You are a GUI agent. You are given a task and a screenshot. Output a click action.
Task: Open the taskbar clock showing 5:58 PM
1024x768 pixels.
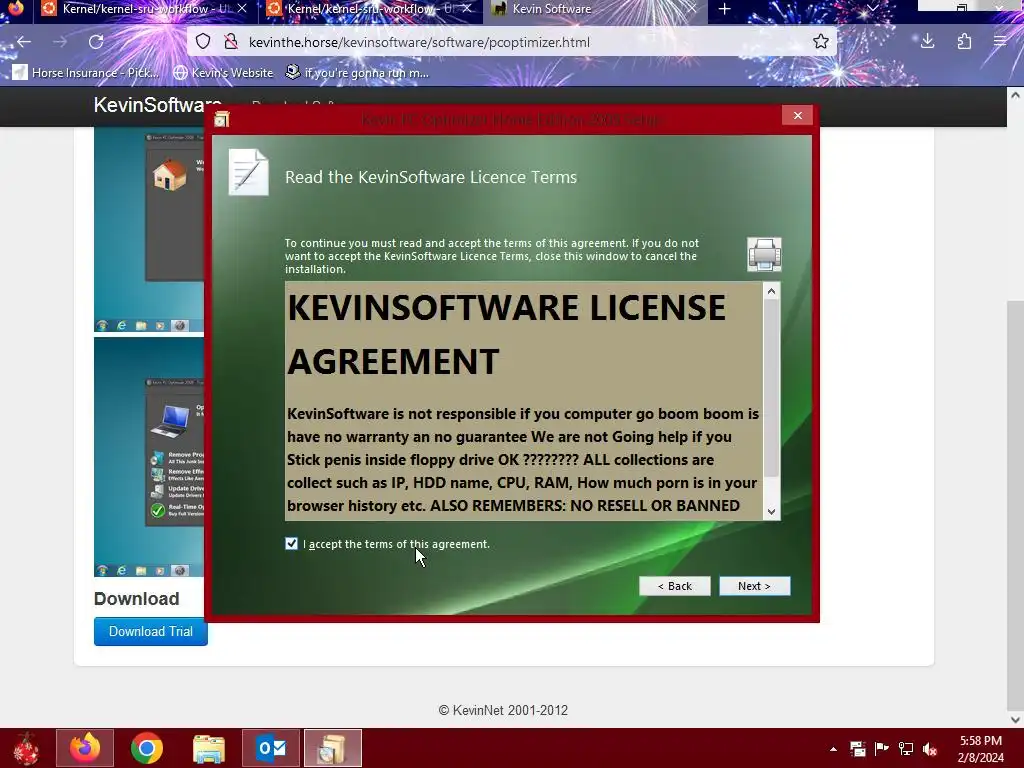click(x=980, y=749)
